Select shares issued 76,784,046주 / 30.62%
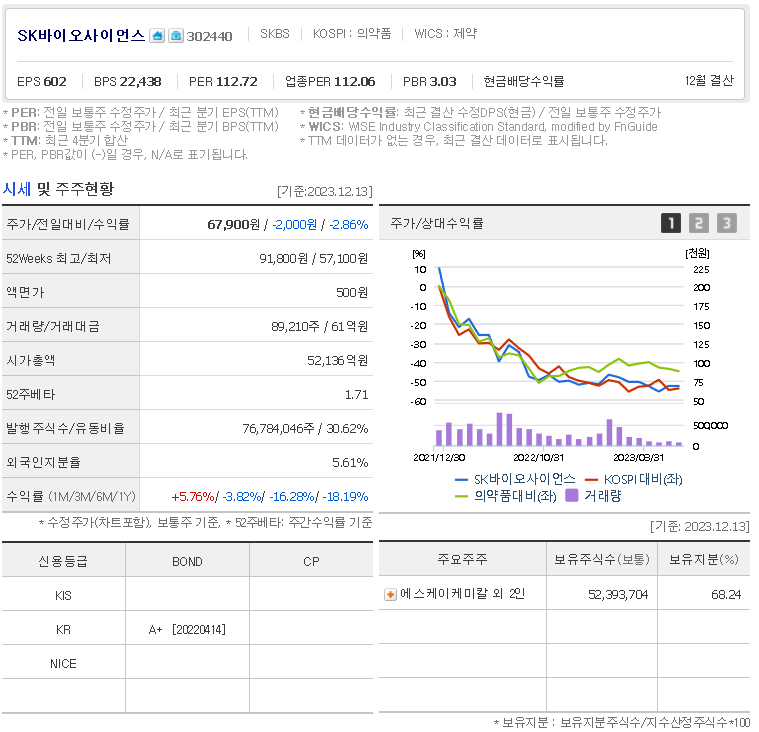759x732 pixels. 305,428
